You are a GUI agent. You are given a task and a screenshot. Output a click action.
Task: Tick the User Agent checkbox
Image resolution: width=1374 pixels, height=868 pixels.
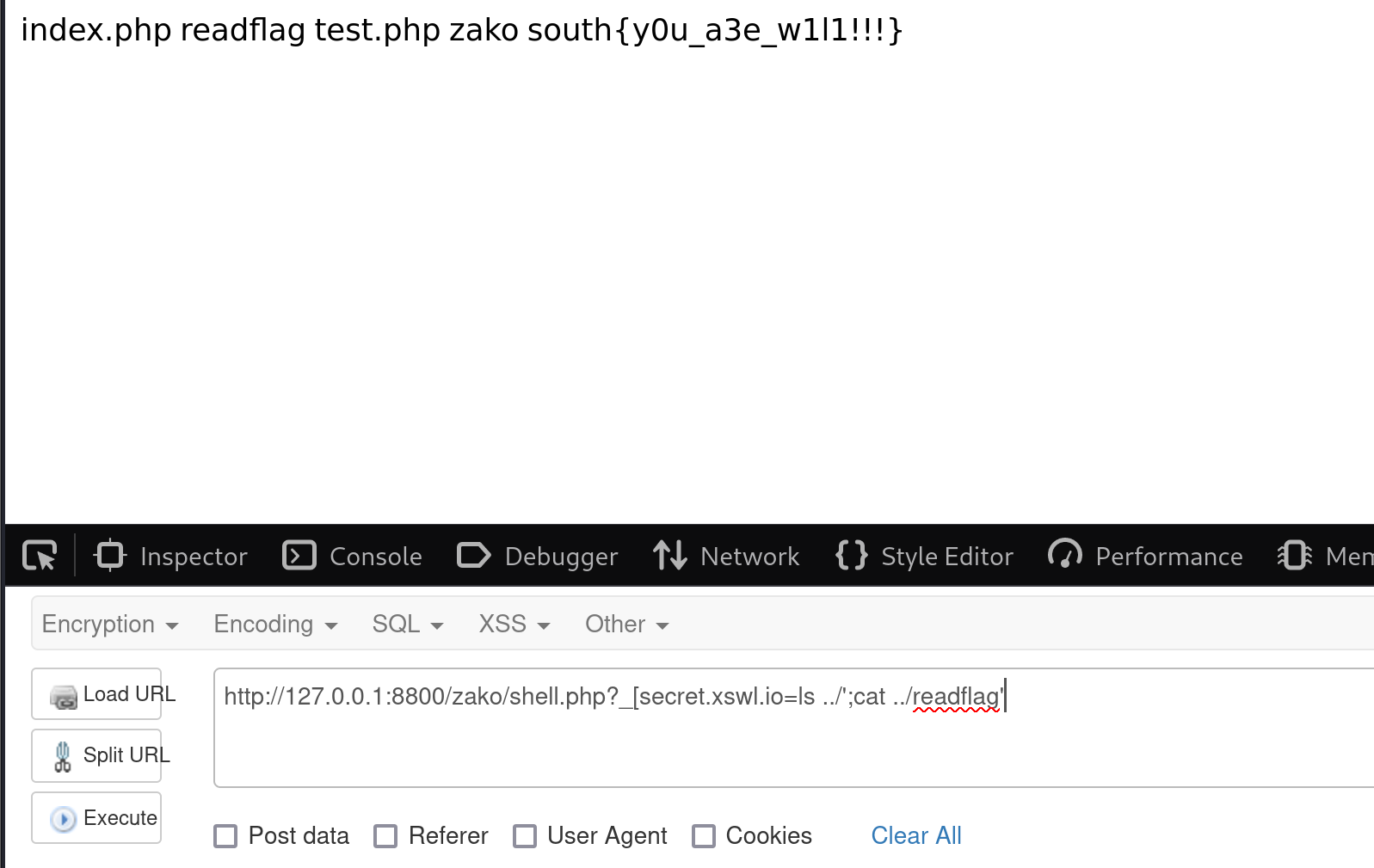[x=525, y=836]
